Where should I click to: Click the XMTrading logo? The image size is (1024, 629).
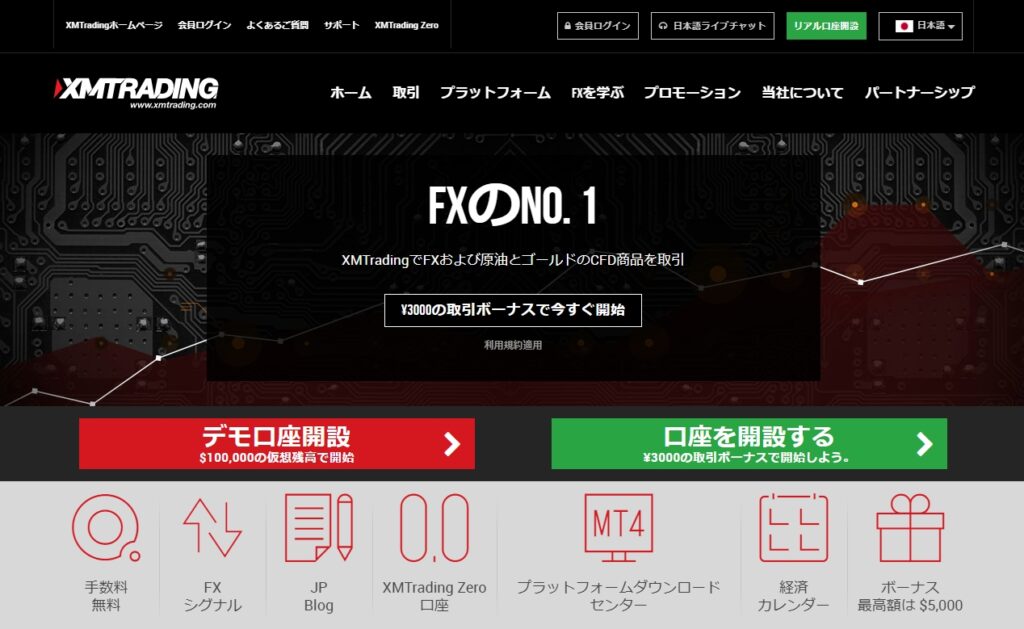tap(136, 93)
